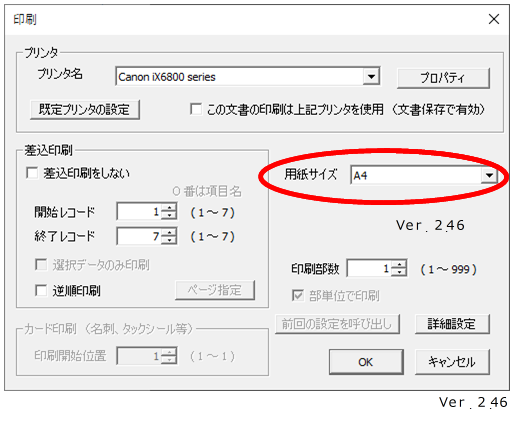The height and width of the screenshot is (422, 522).
Task: Confirm printing with the OK button
Action: pyautogui.click(x=366, y=362)
